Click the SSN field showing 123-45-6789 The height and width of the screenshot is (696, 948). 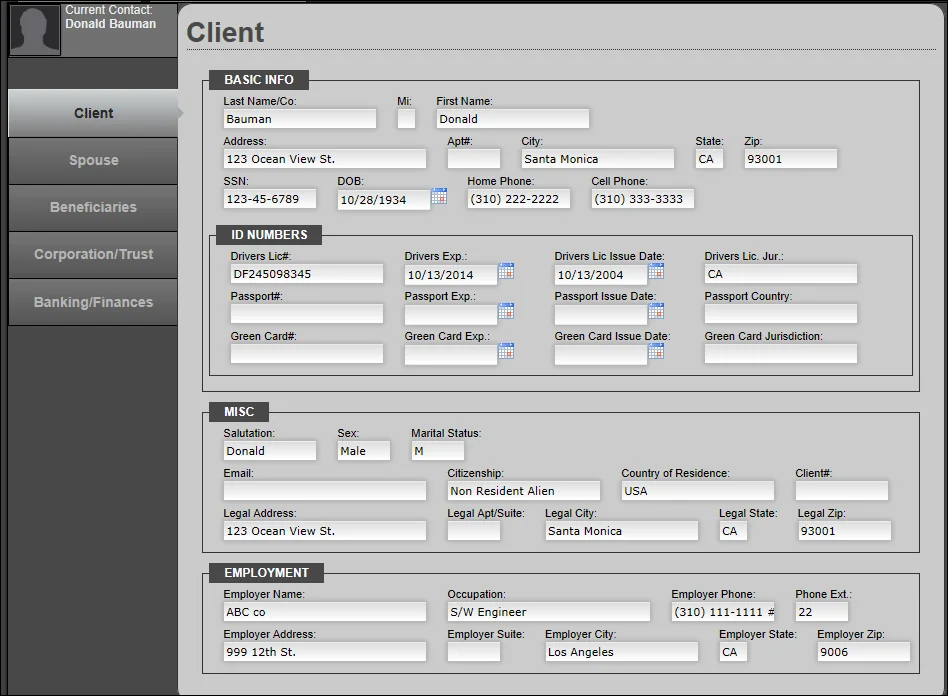tap(268, 198)
